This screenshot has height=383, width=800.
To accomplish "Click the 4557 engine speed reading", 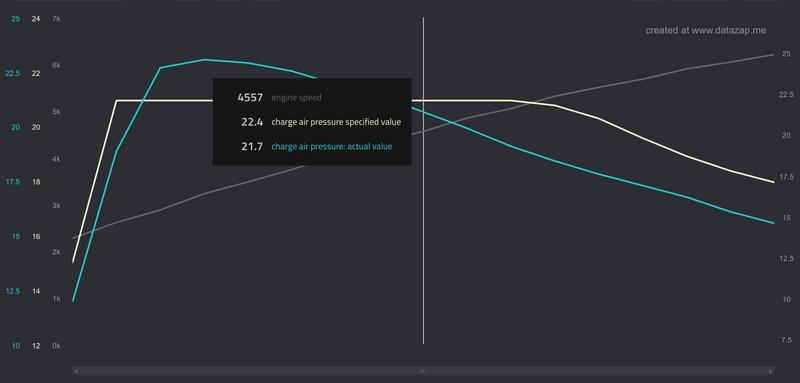I will [250, 97].
